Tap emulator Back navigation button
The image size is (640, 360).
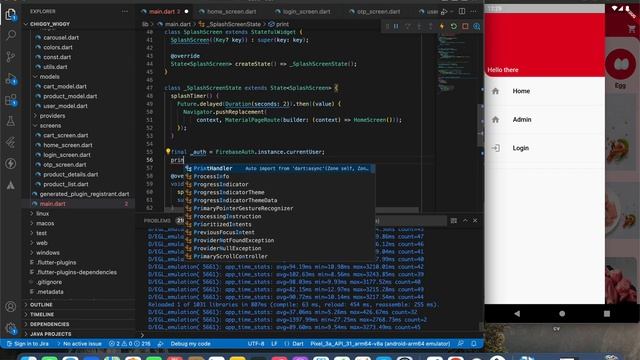point(517,313)
